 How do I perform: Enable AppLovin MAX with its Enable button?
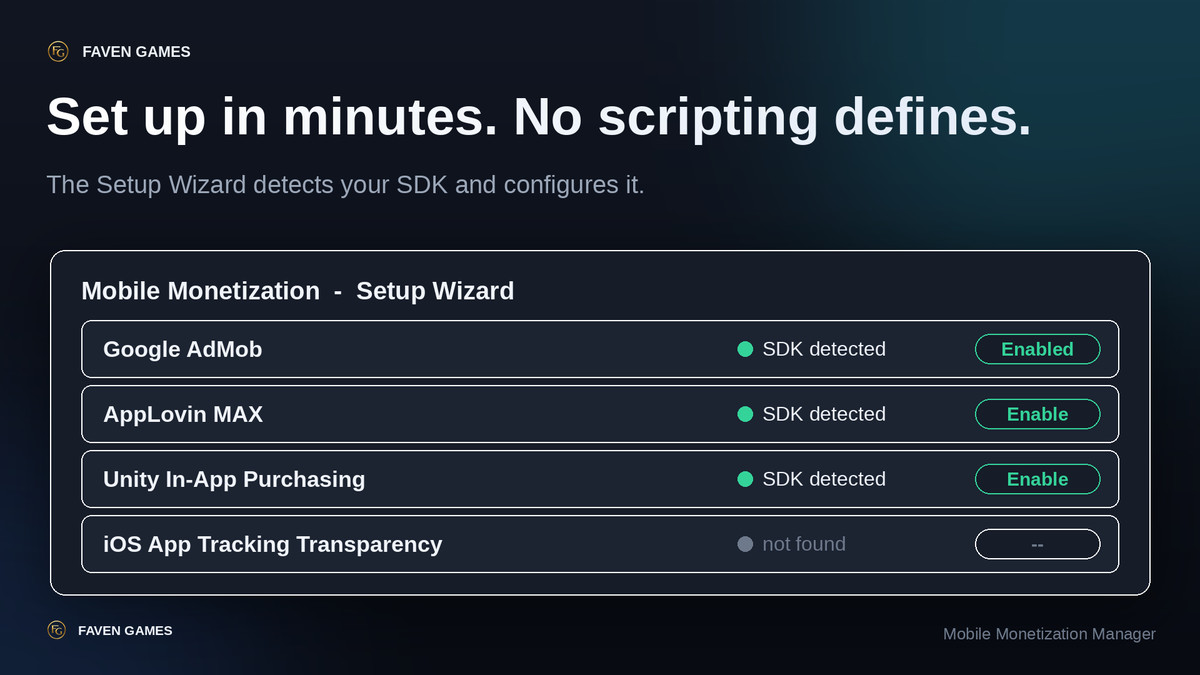[x=1037, y=414]
